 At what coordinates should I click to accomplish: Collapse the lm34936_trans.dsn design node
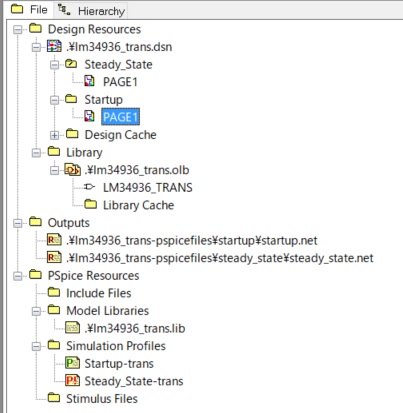tap(36, 47)
